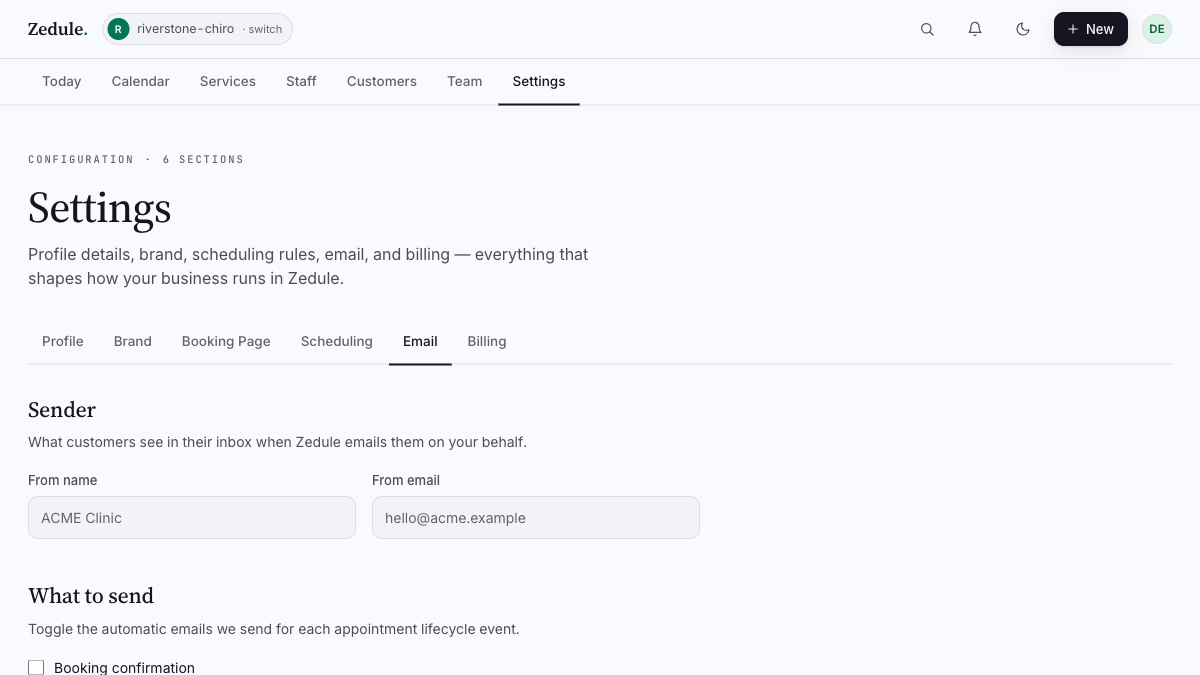Image resolution: width=1200 pixels, height=675 pixels.
Task: Click the 'Sender' heading
Action: coord(62,410)
